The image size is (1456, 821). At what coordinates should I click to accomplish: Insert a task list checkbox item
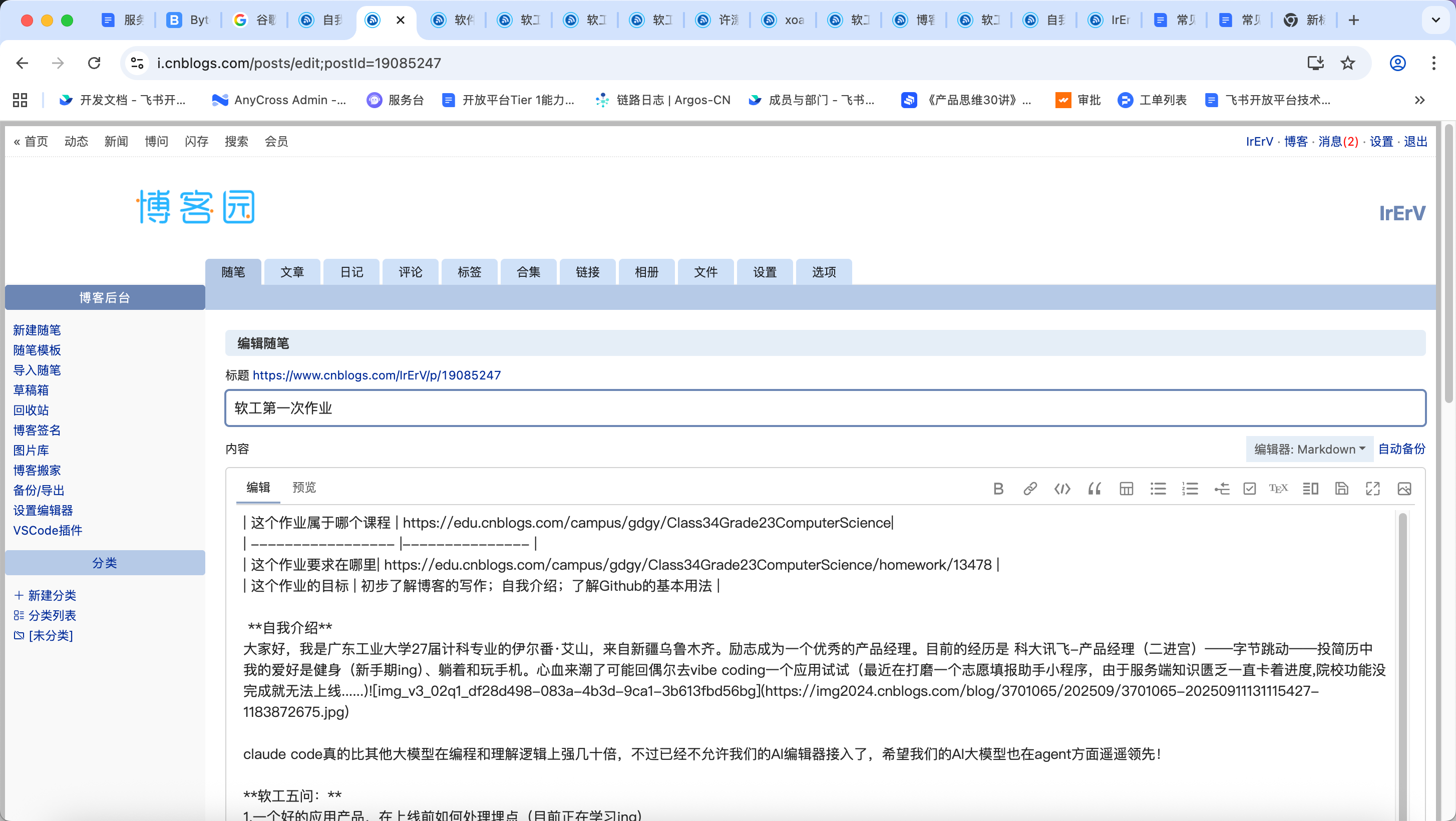tap(1250, 489)
